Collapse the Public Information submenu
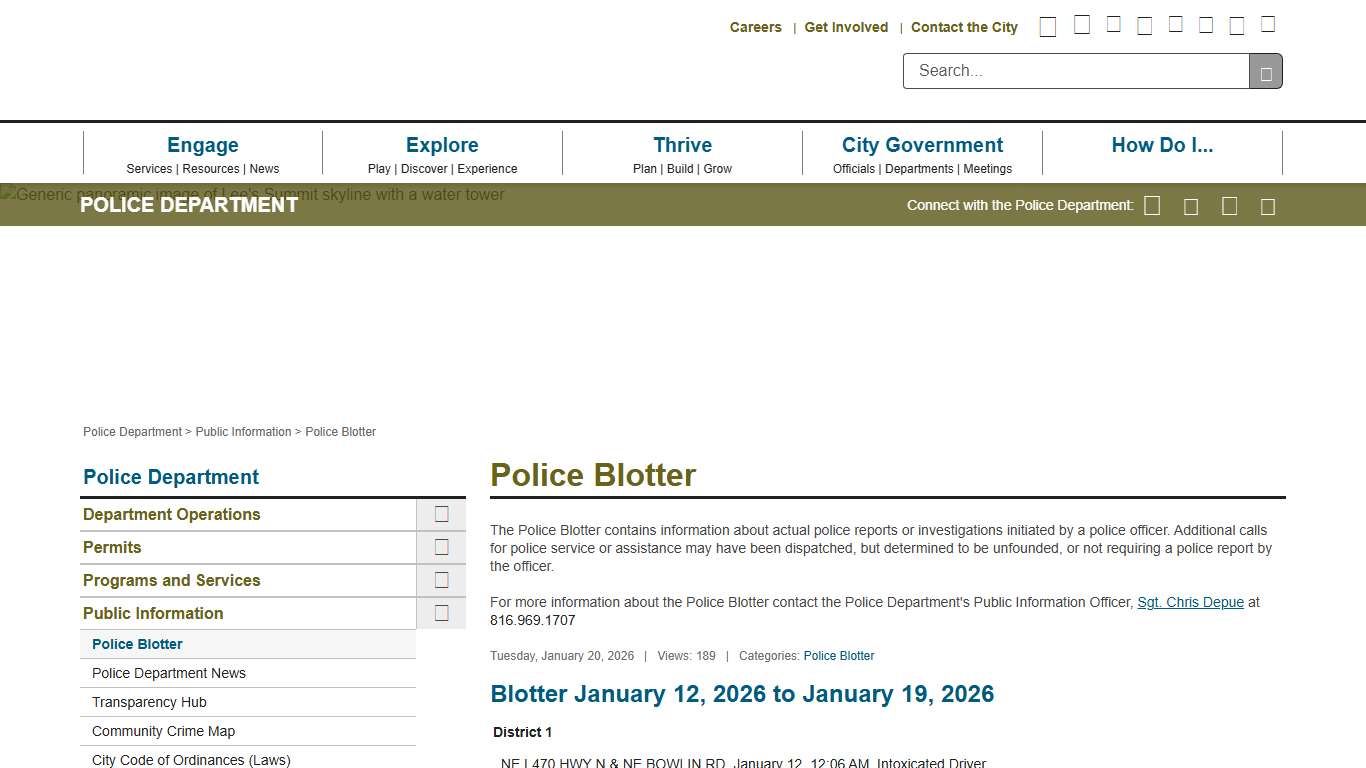Viewport: 1366px width, 768px height. pos(441,613)
